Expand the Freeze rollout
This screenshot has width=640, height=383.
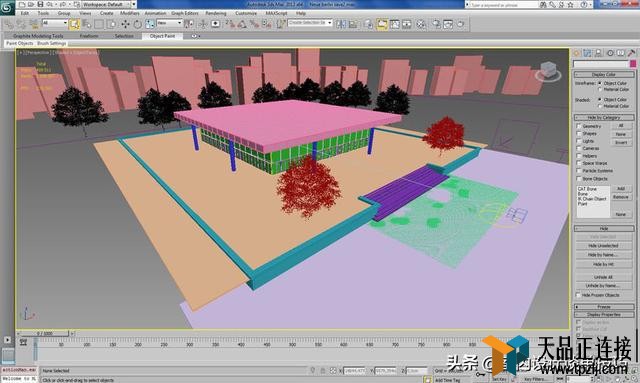[x=604, y=307]
